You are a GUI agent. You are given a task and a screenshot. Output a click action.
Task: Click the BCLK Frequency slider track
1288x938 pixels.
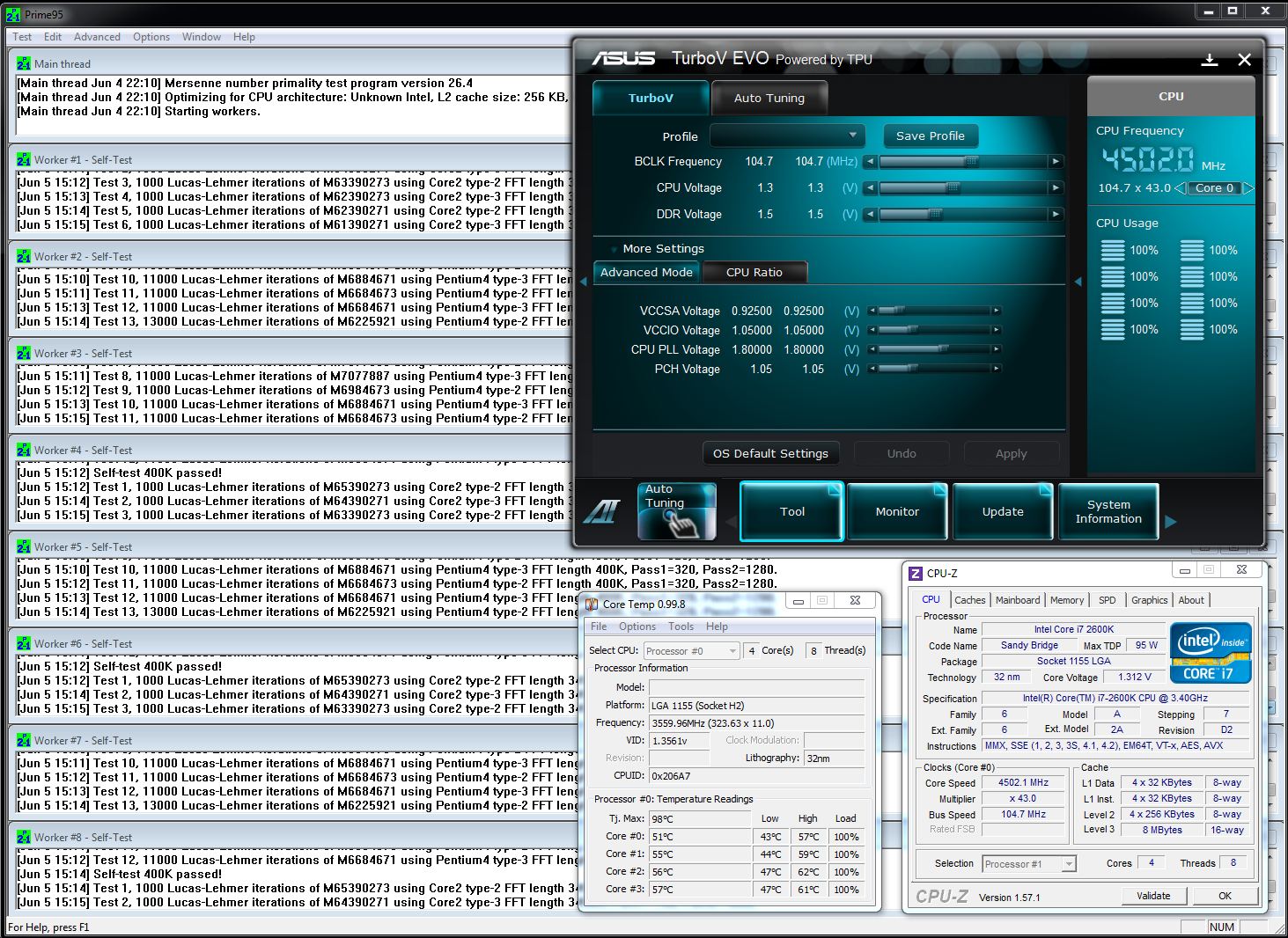(963, 161)
